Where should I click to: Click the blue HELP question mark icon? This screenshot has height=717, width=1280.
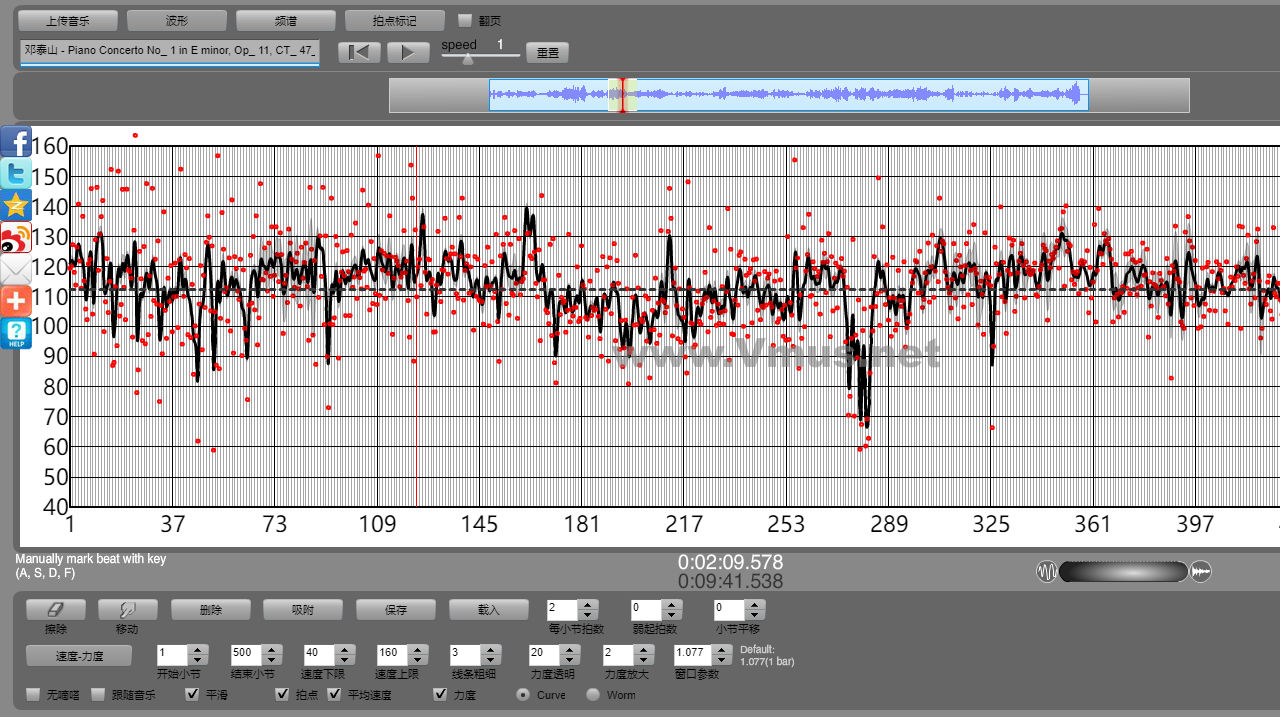tap(16, 333)
